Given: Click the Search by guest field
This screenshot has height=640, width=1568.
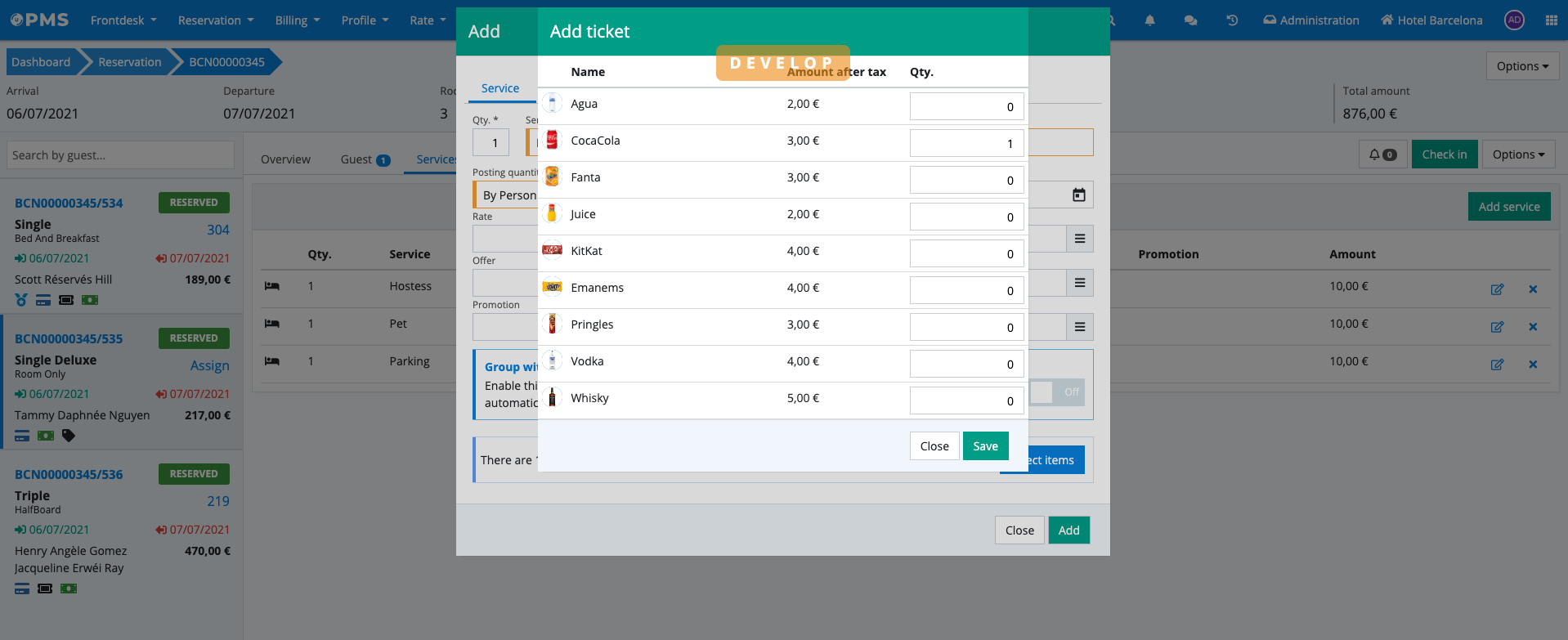Looking at the screenshot, I should pos(120,155).
